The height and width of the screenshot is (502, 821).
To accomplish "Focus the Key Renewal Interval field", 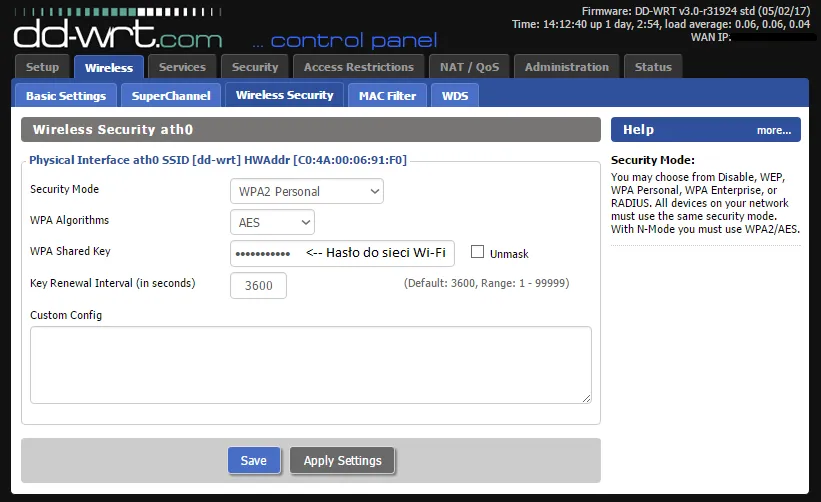I will (x=258, y=286).
